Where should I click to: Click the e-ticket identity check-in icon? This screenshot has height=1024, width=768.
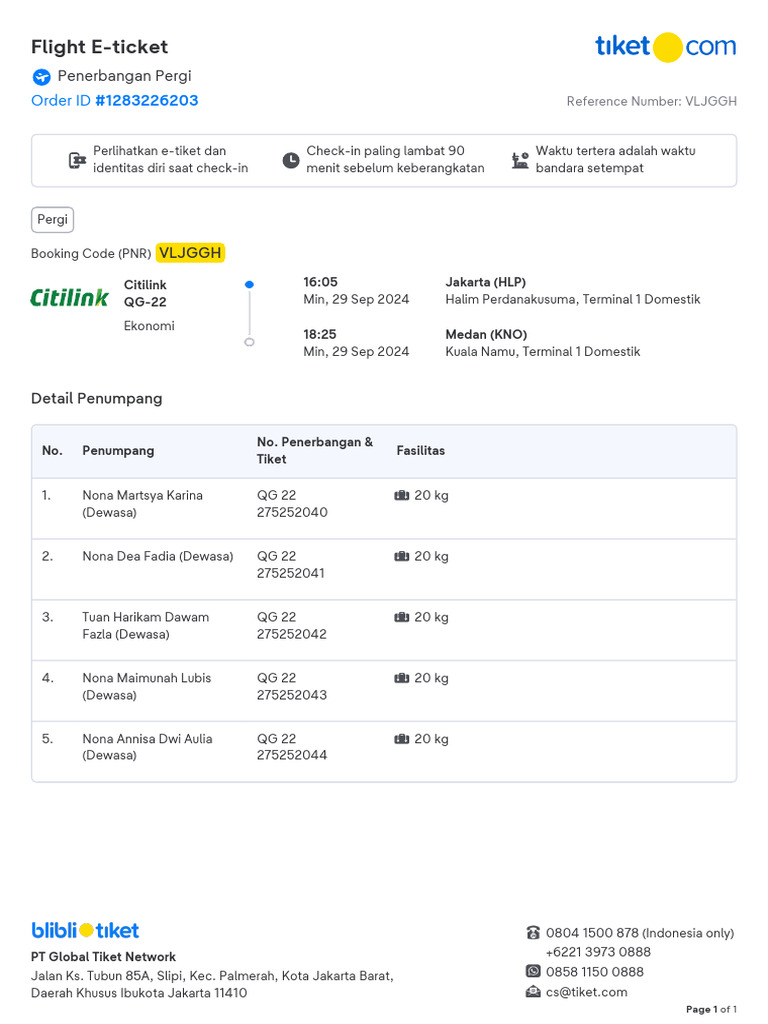(77, 160)
